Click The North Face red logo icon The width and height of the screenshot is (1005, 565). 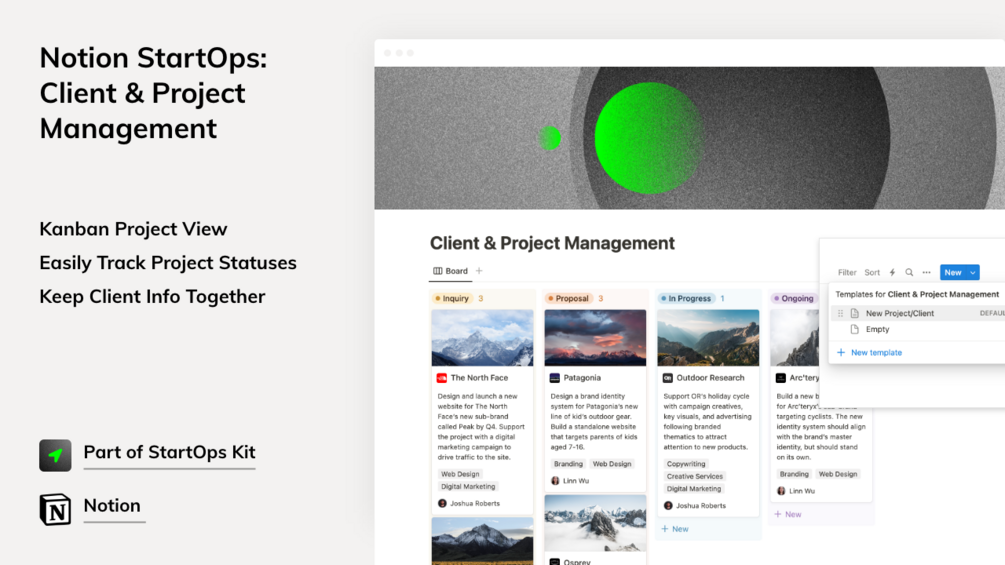coord(442,378)
